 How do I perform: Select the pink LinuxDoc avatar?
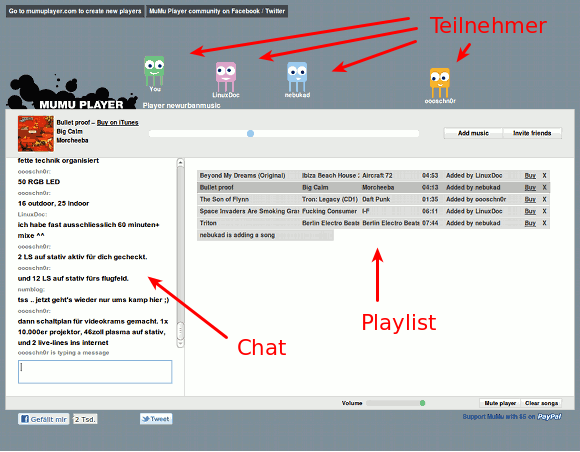coord(226,76)
